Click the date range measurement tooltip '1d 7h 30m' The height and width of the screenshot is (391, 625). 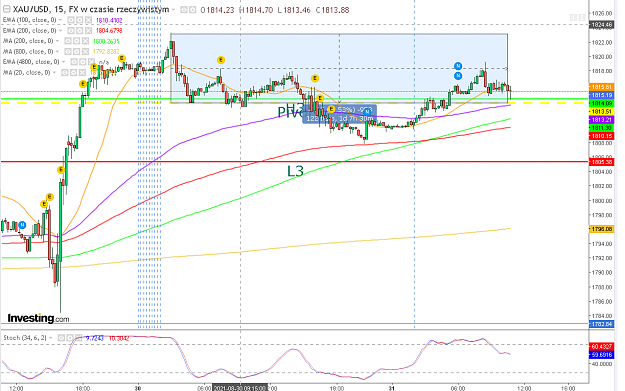point(339,114)
